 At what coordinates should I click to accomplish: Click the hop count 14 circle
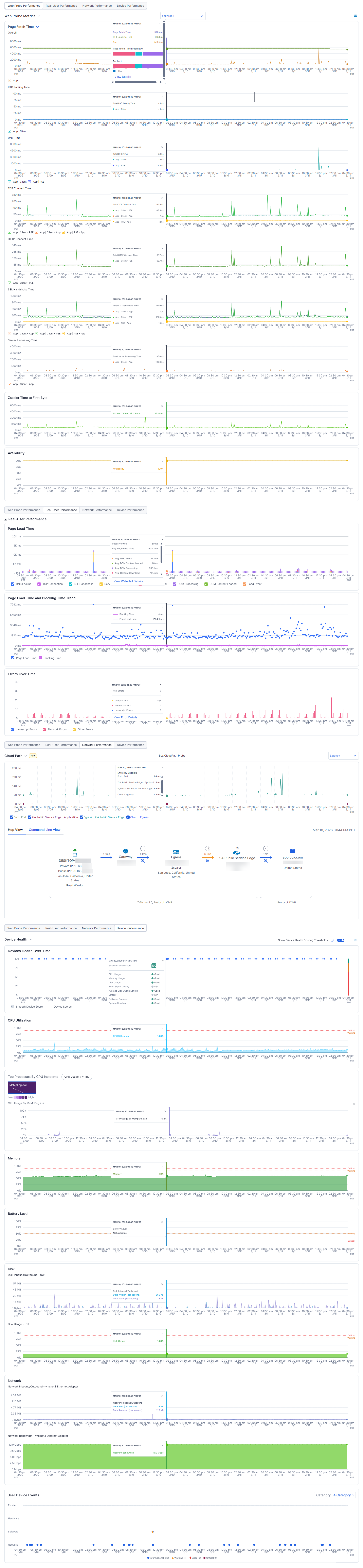pos(208,848)
